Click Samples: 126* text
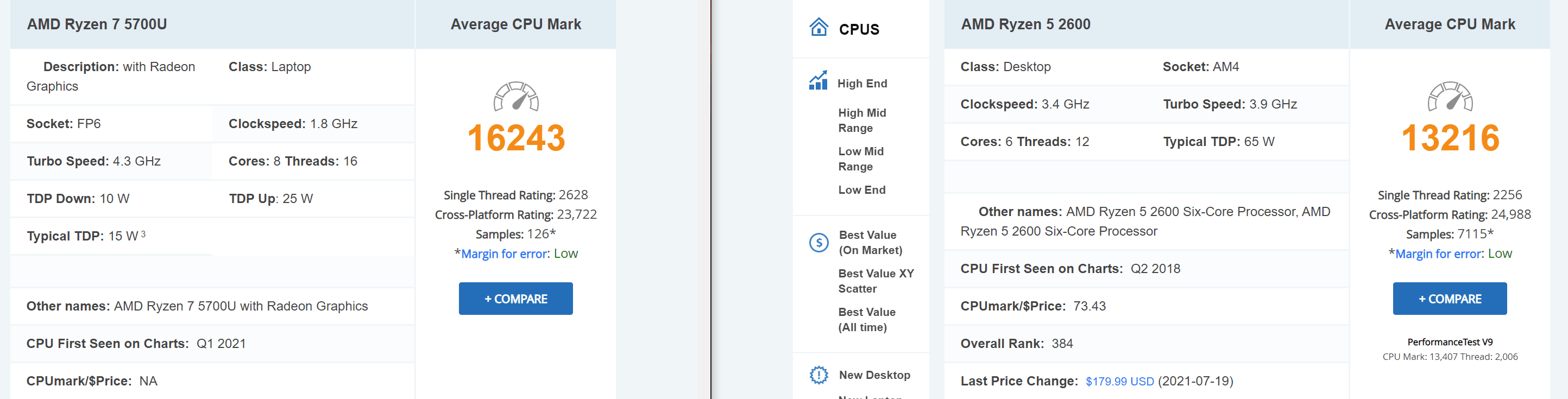 (x=515, y=234)
